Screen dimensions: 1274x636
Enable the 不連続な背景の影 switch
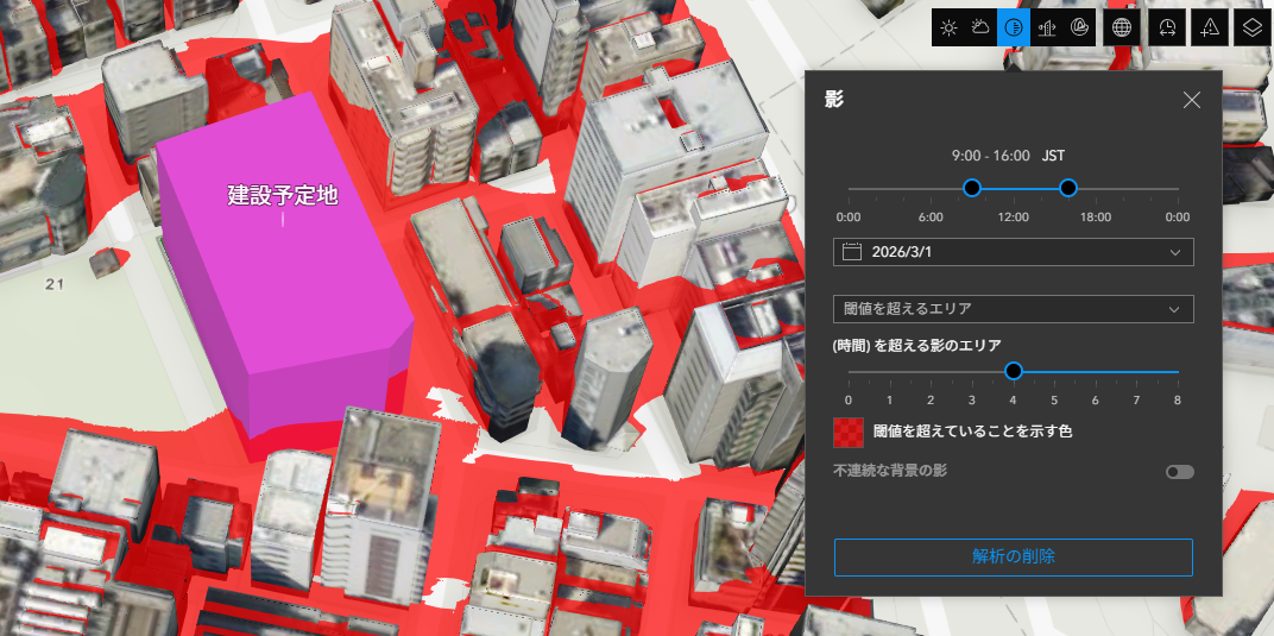click(x=1180, y=472)
